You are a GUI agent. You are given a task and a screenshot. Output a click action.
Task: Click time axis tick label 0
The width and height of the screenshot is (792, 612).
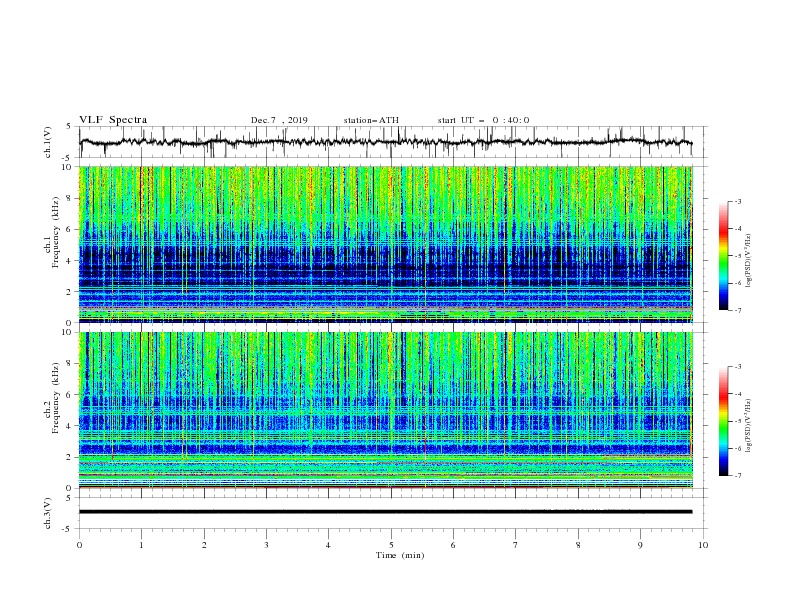[79, 545]
